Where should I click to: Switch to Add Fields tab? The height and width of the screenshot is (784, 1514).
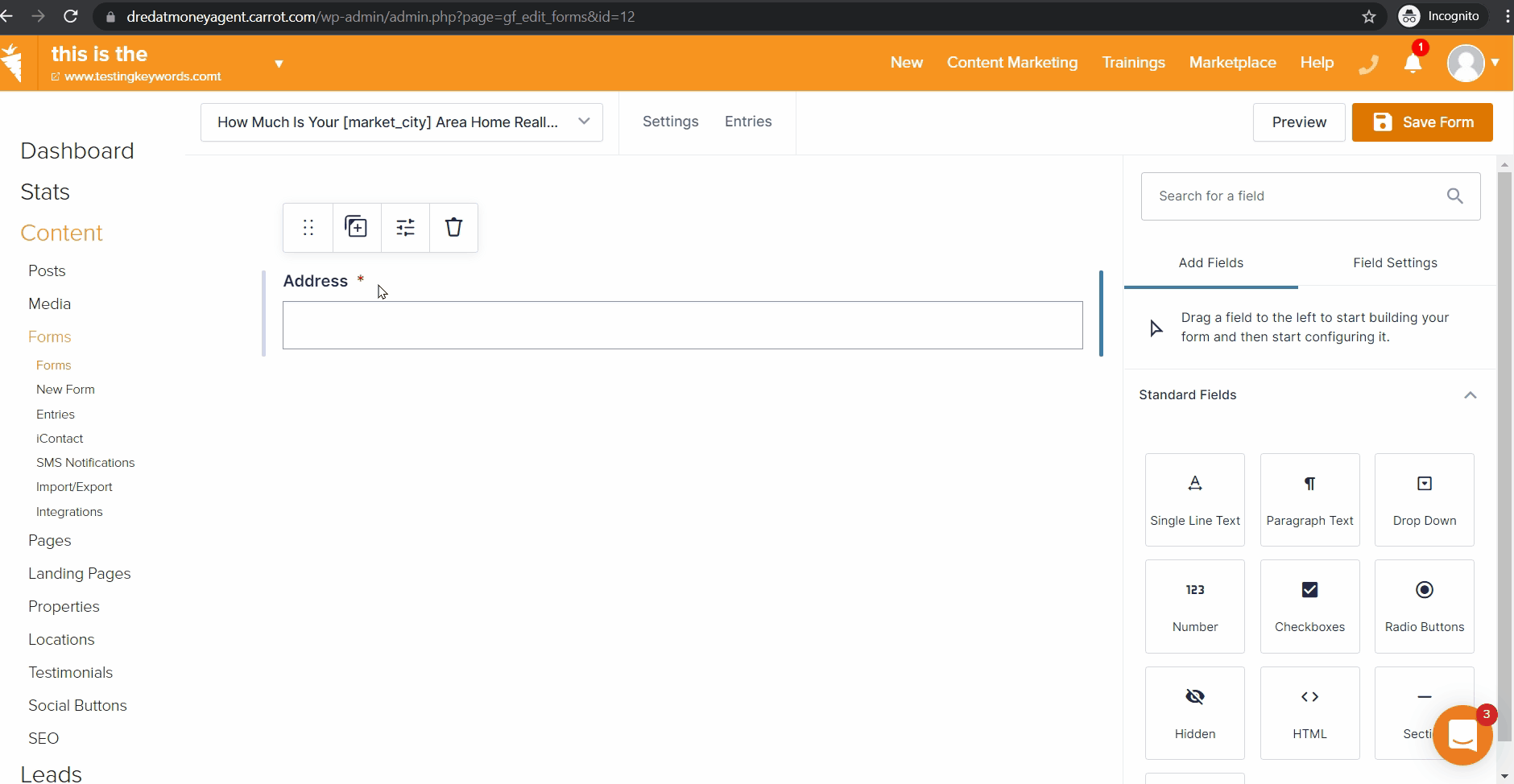[1210, 263]
